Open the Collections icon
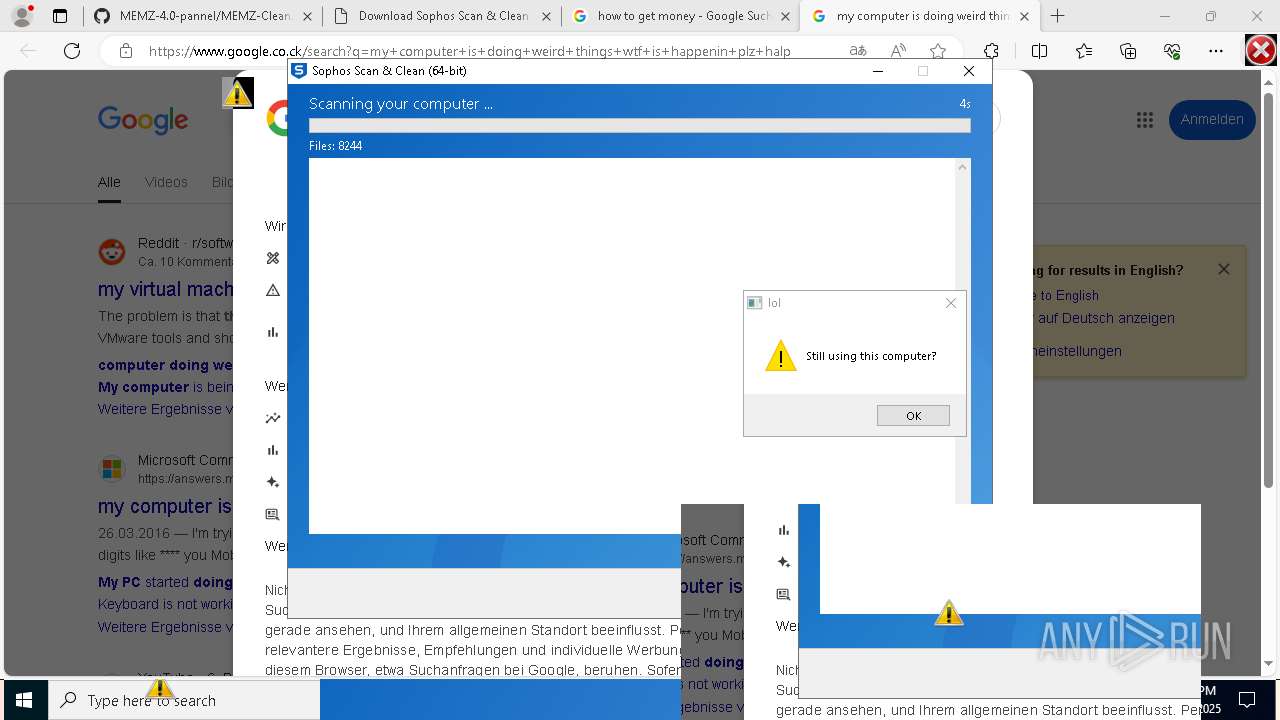This screenshot has width=1280, height=720. [1128, 51]
